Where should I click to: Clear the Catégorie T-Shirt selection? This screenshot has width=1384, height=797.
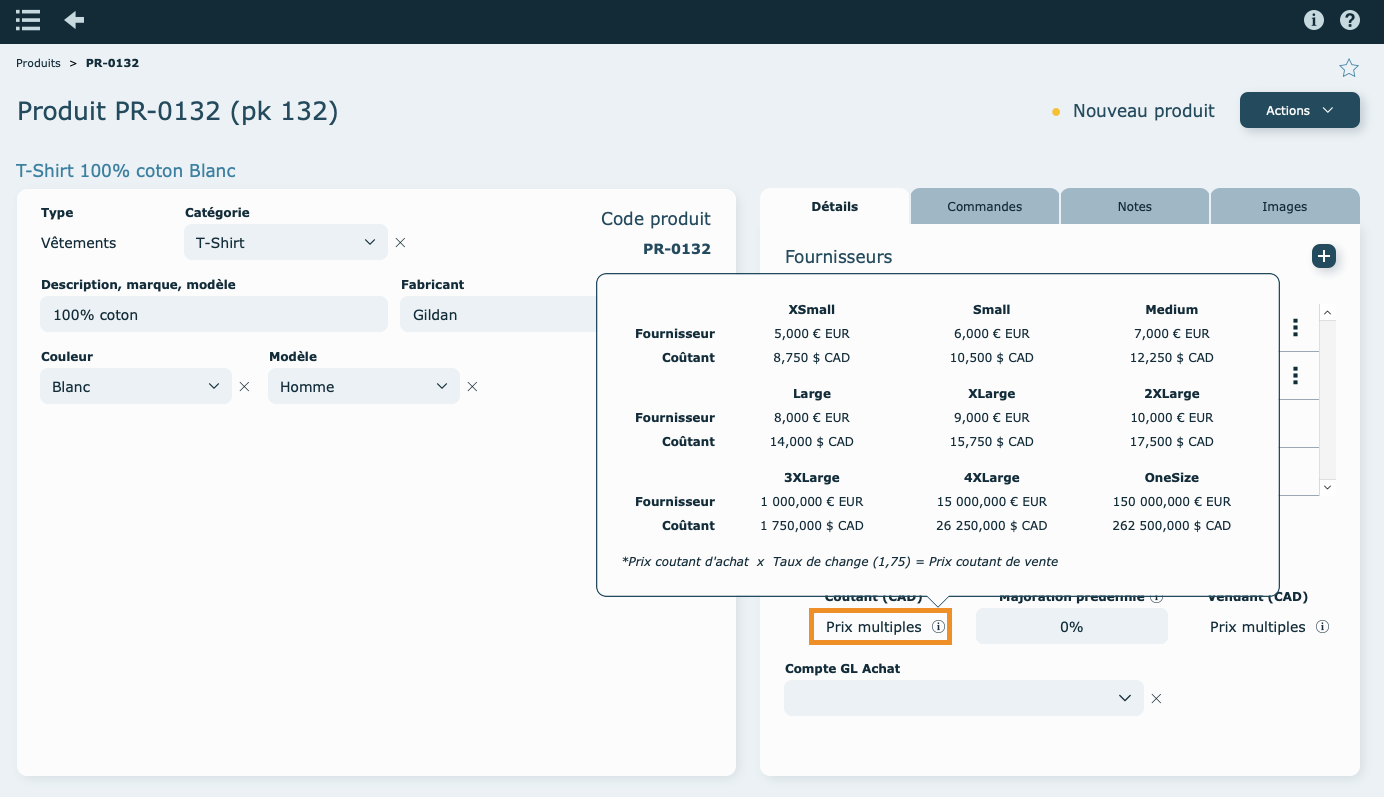[400, 242]
